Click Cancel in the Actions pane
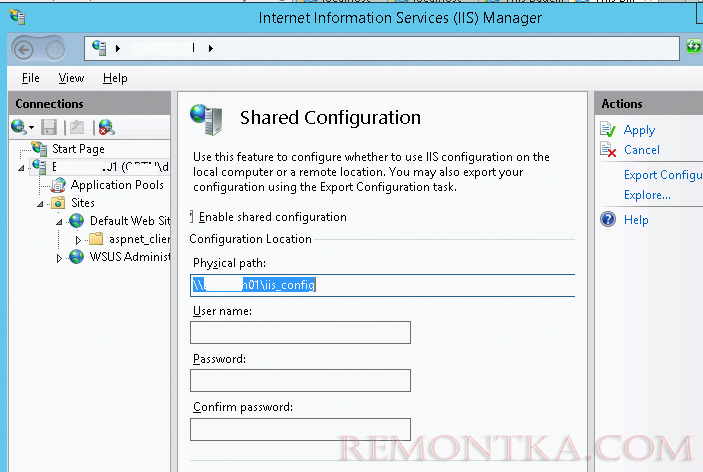This screenshot has width=703, height=472. 642,150
